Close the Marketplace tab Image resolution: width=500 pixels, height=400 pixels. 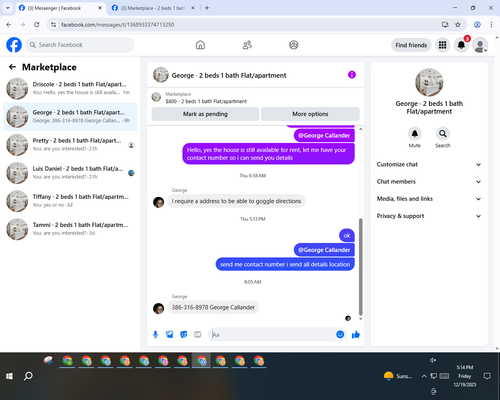coord(193,8)
